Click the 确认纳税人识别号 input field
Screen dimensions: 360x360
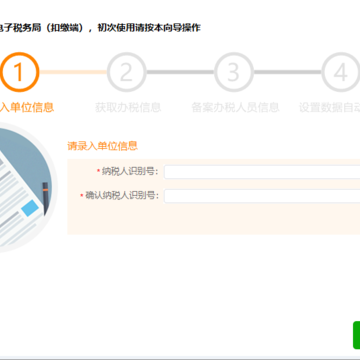(x=262, y=196)
